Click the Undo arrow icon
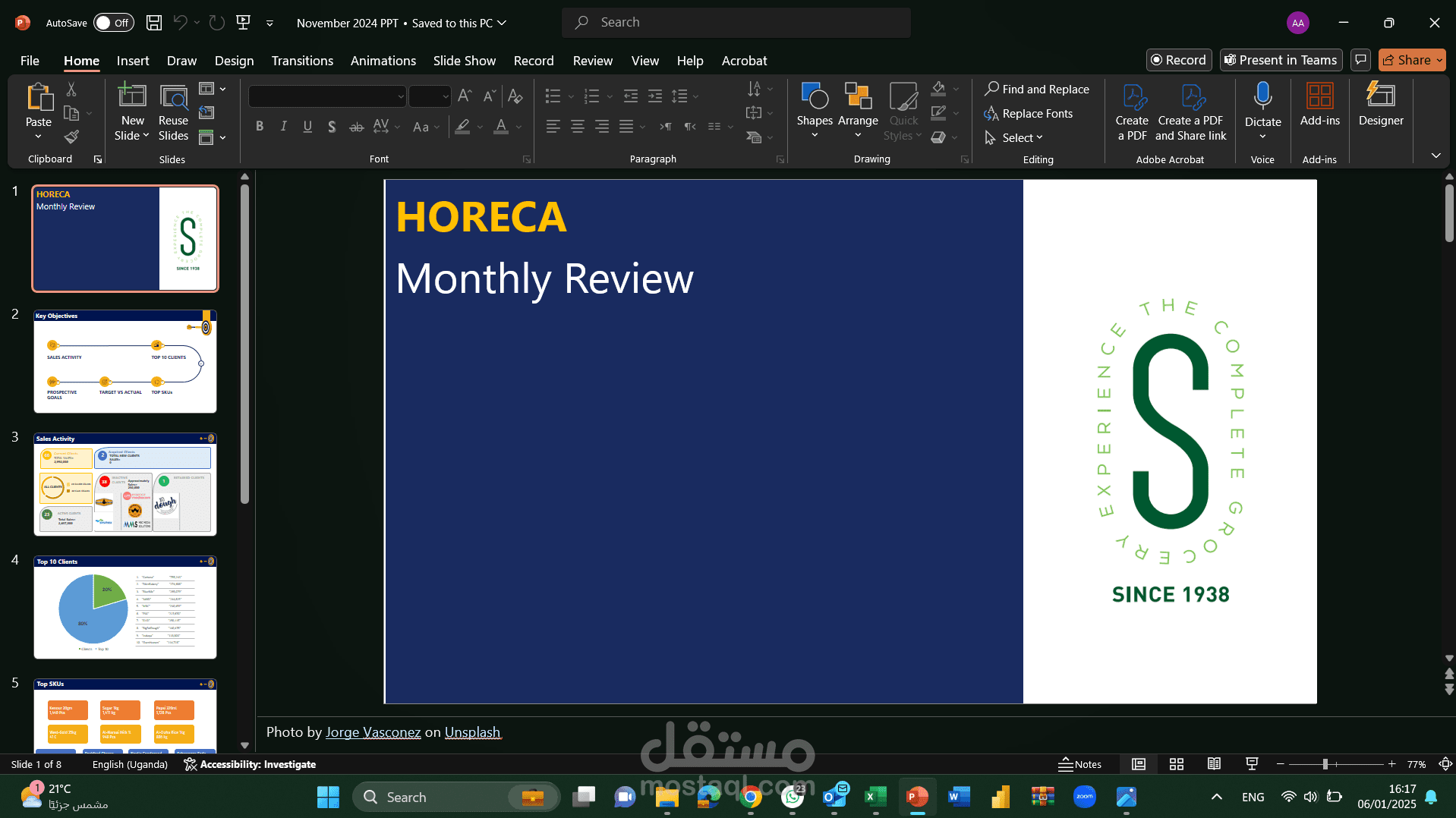The image size is (1456, 818). point(180,23)
